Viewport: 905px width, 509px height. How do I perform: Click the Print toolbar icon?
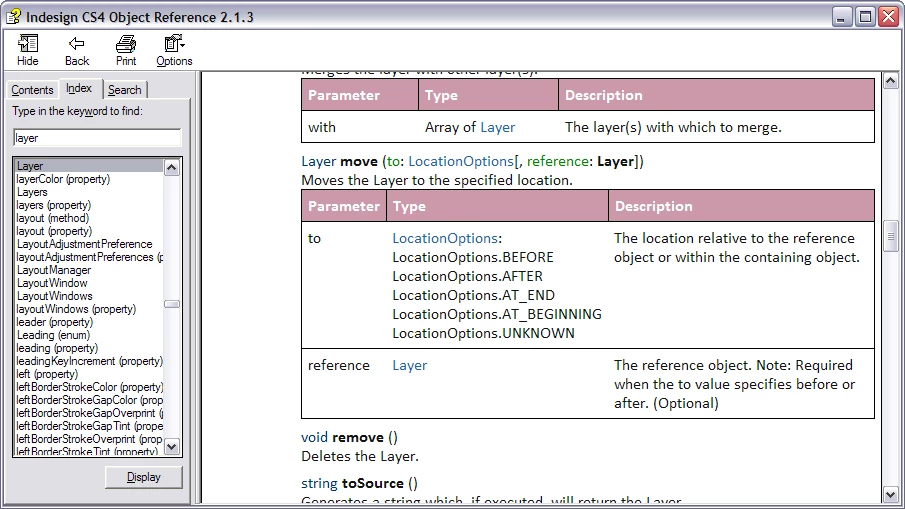click(x=126, y=50)
